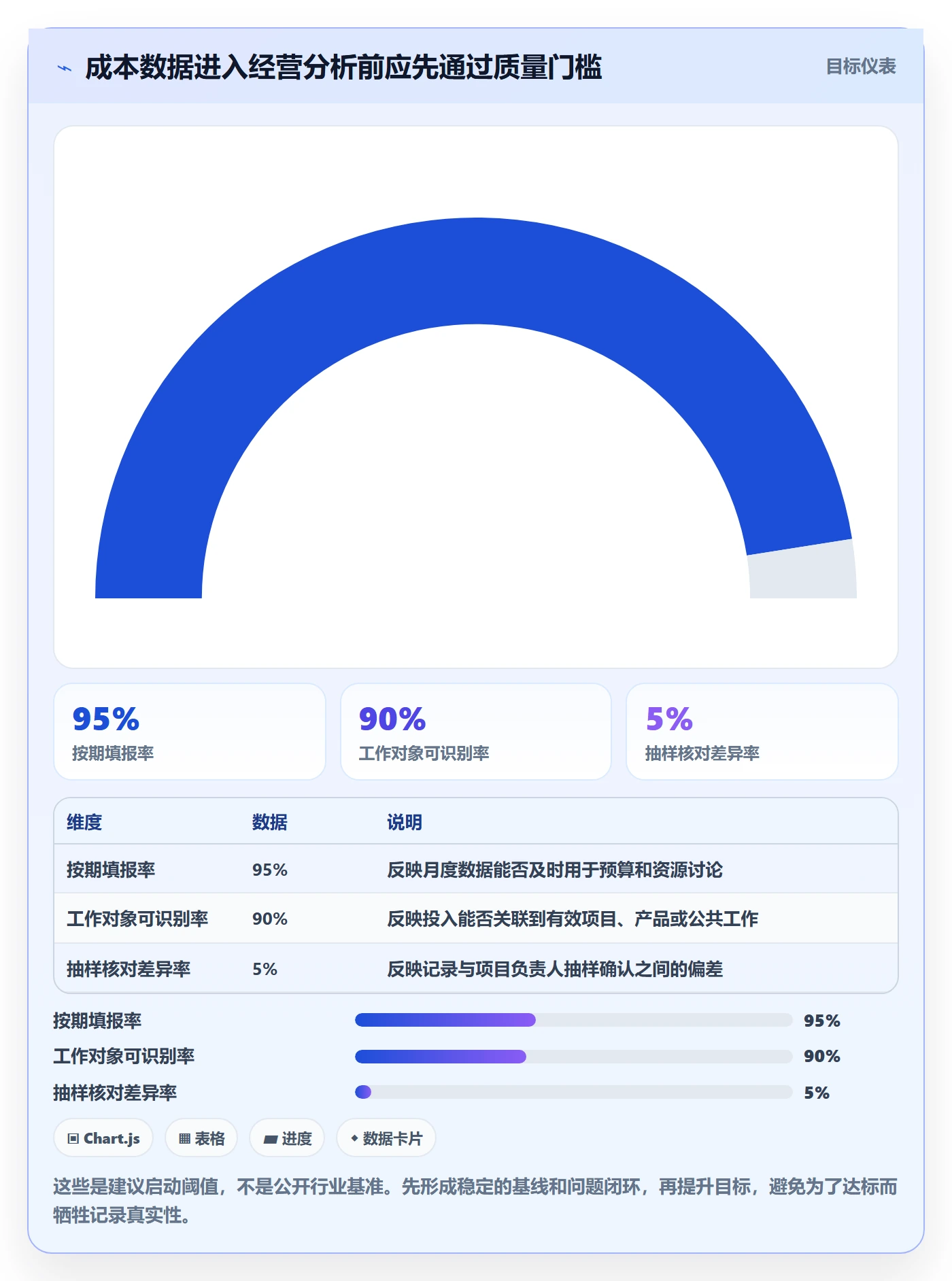Screen dimensions: 952x1281
Task: Click the card title about 质量门槛
Action: click(x=343, y=67)
